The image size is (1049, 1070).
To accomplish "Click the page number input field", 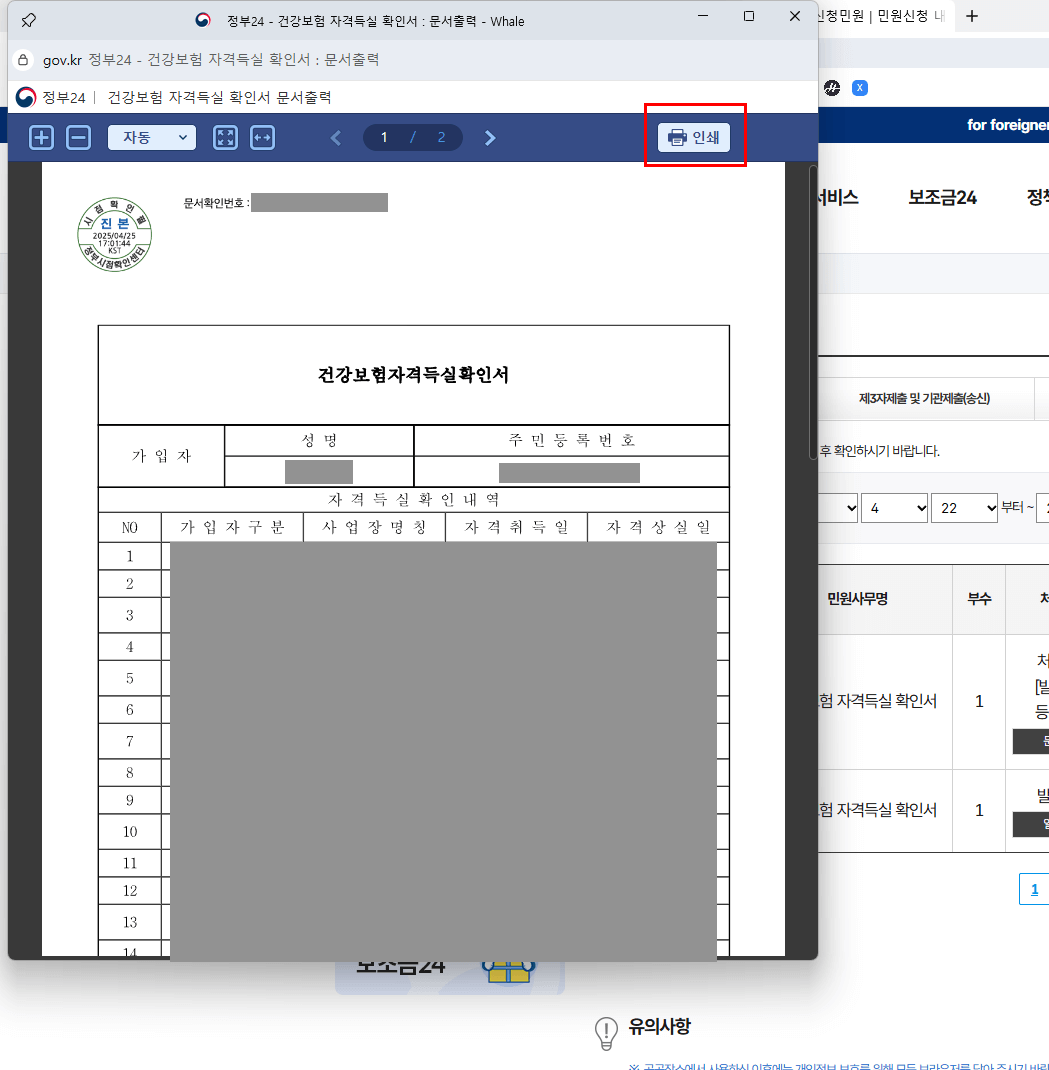I will click(384, 137).
